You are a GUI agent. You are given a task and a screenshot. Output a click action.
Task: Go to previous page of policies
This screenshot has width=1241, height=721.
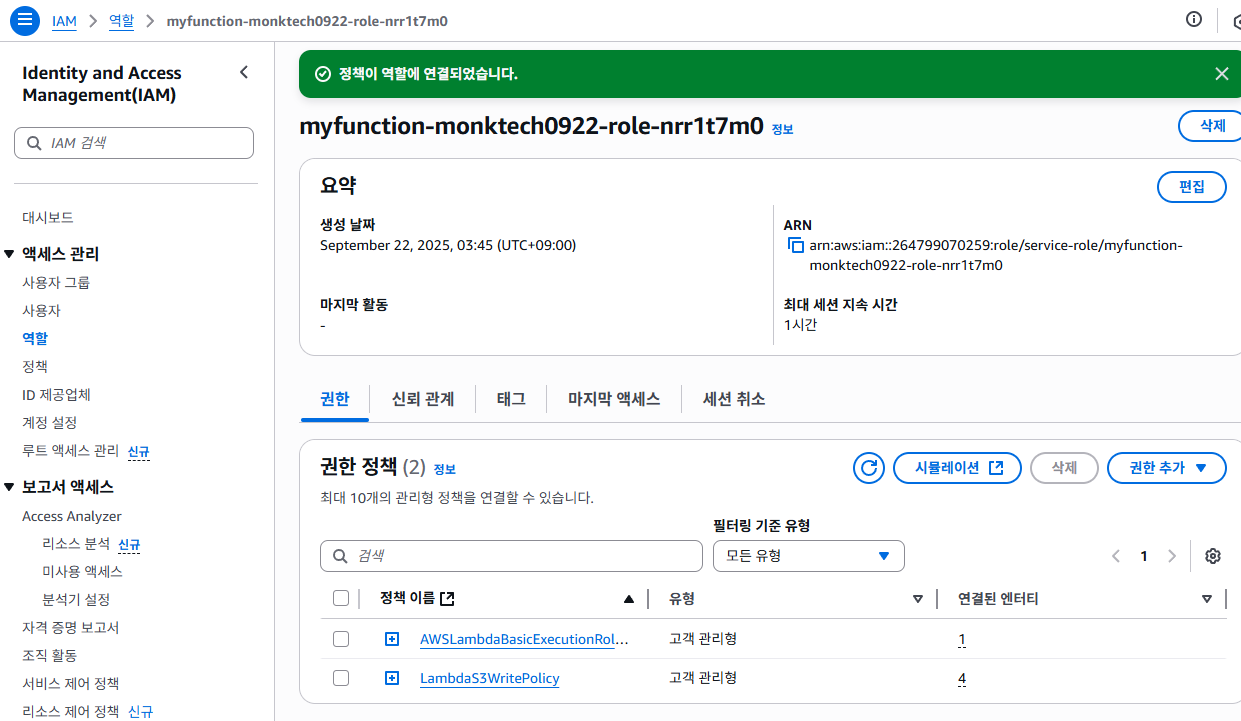pos(1116,556)
